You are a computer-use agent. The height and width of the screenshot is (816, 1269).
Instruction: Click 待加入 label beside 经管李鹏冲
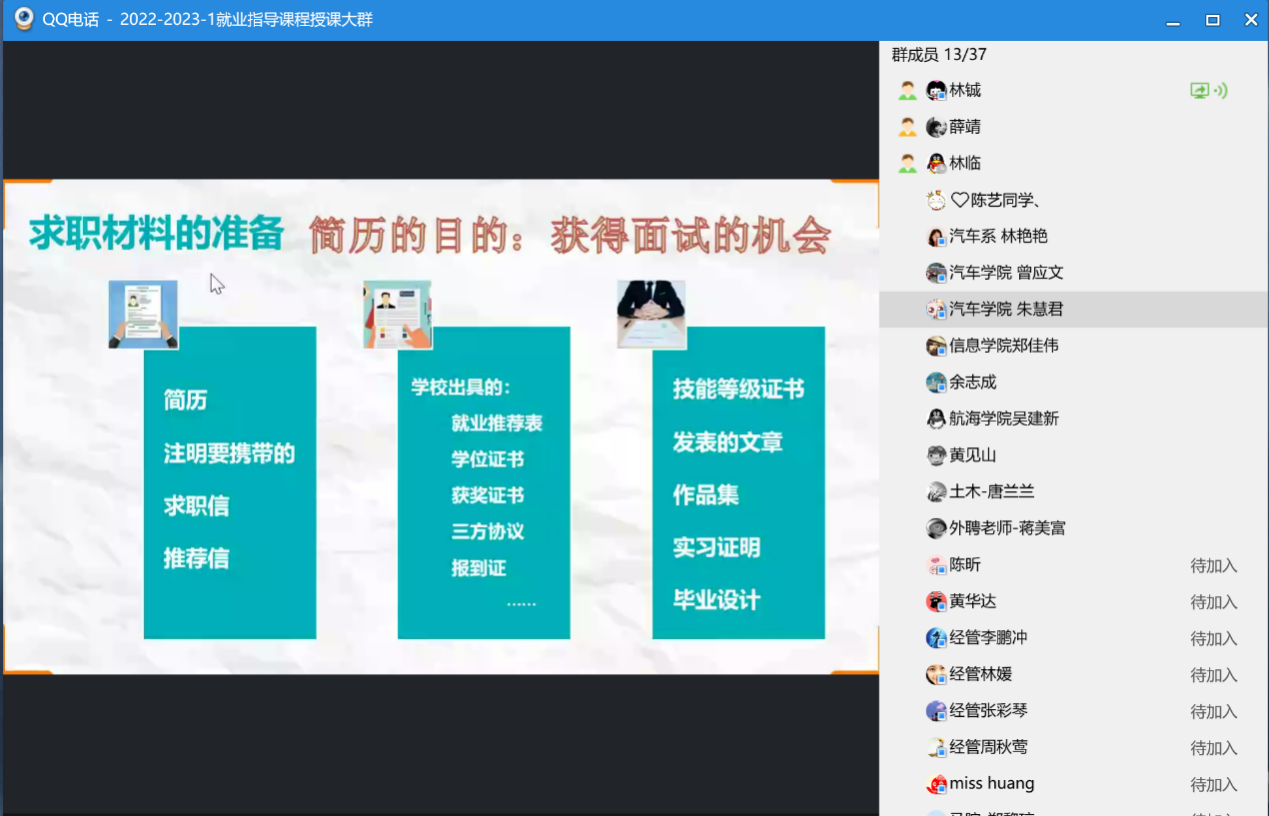coord(1213,638)
